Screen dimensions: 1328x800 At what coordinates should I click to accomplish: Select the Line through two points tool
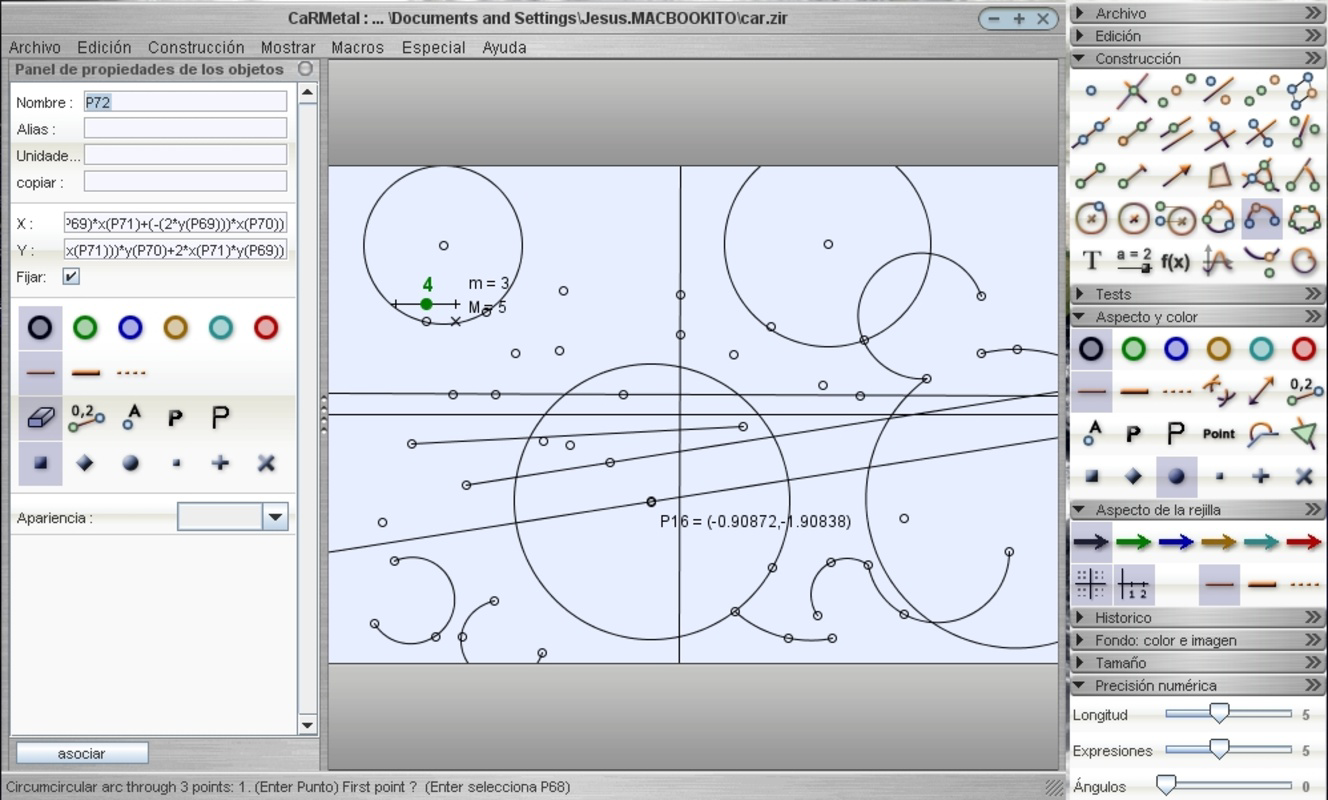click(x=1091, y=133)
